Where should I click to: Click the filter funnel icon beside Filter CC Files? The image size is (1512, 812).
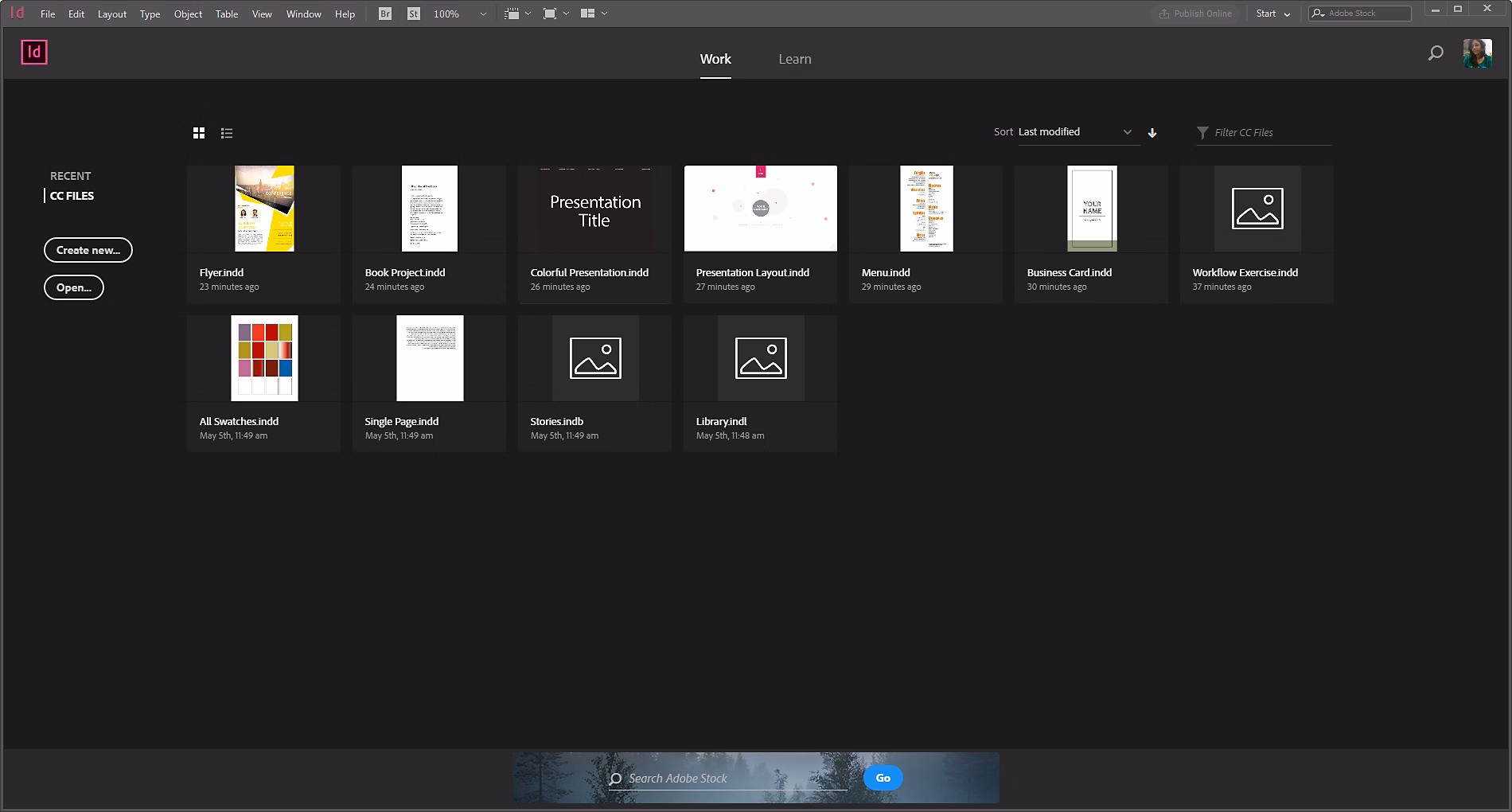click(x=1202, y=132)
